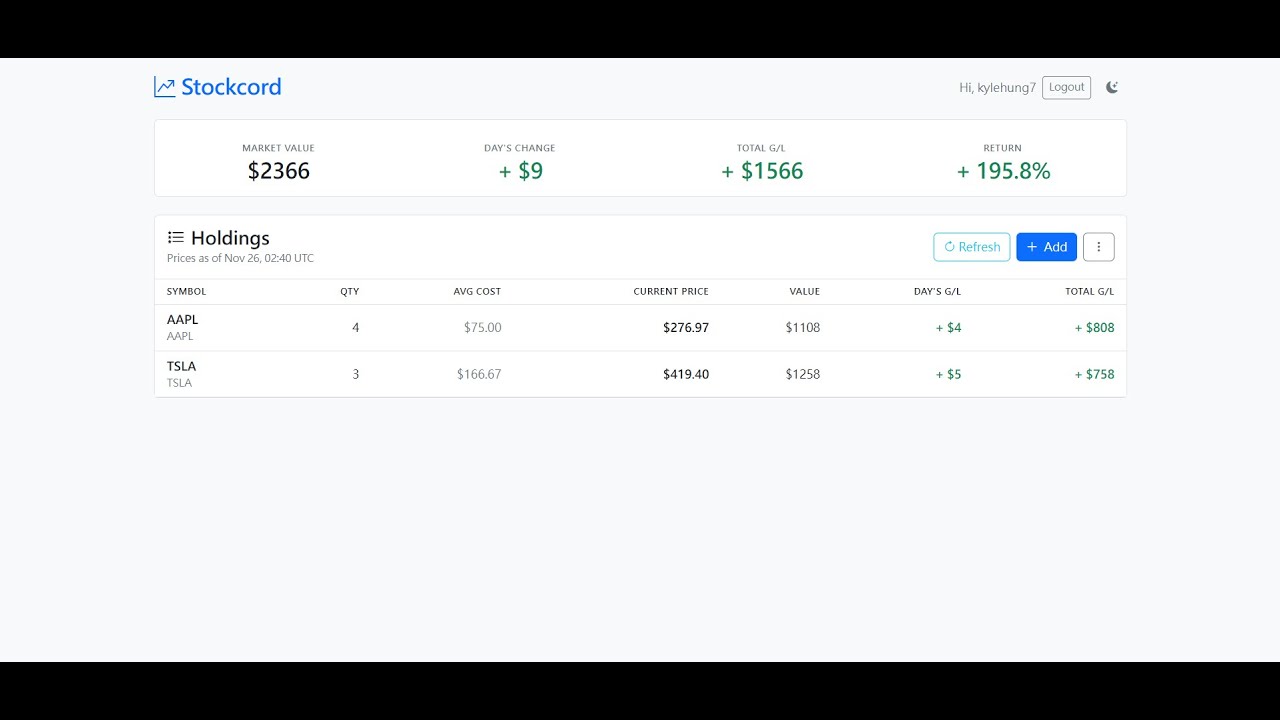Click the Holdings section heading

230,238
